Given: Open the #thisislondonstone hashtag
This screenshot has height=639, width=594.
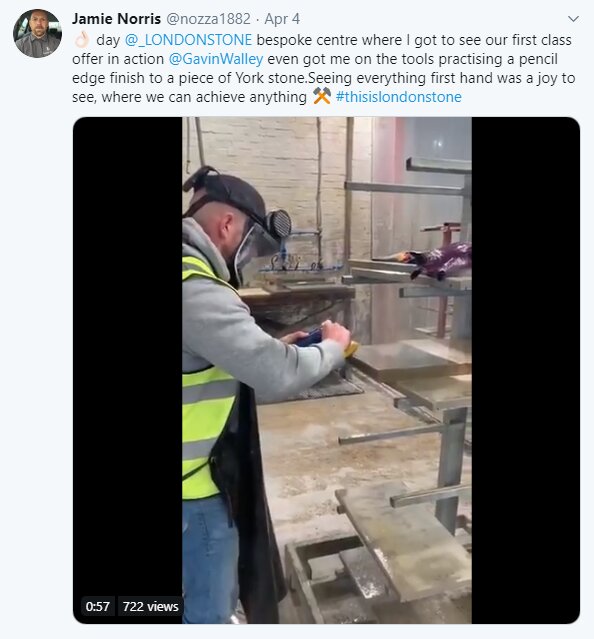Looking at the screenshot, I should pos(398,97).
